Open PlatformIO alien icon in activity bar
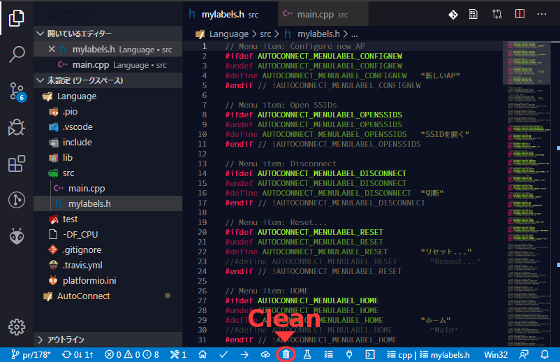Image resolution: width=560 pixels, height=362 pixels. (x=16, y=236)
